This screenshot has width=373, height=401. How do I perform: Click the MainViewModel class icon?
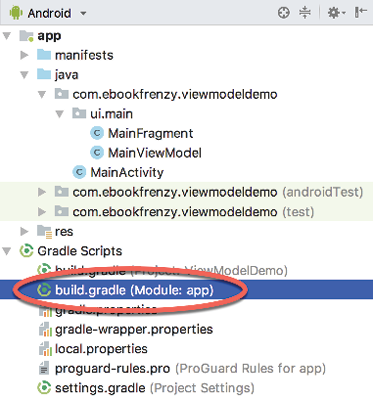(x=97, y=153)
